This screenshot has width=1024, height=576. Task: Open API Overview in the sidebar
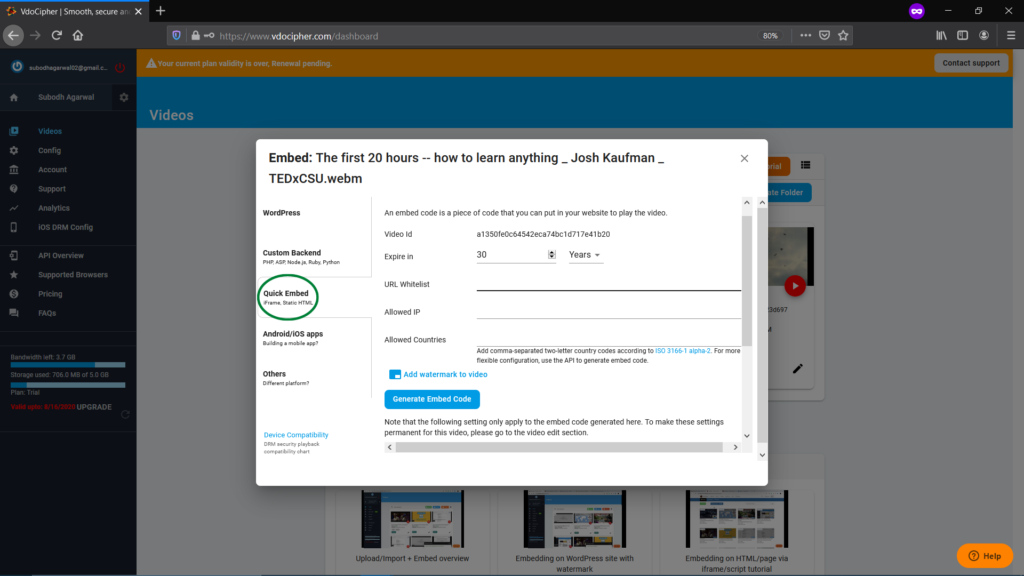tap(61, 255)
